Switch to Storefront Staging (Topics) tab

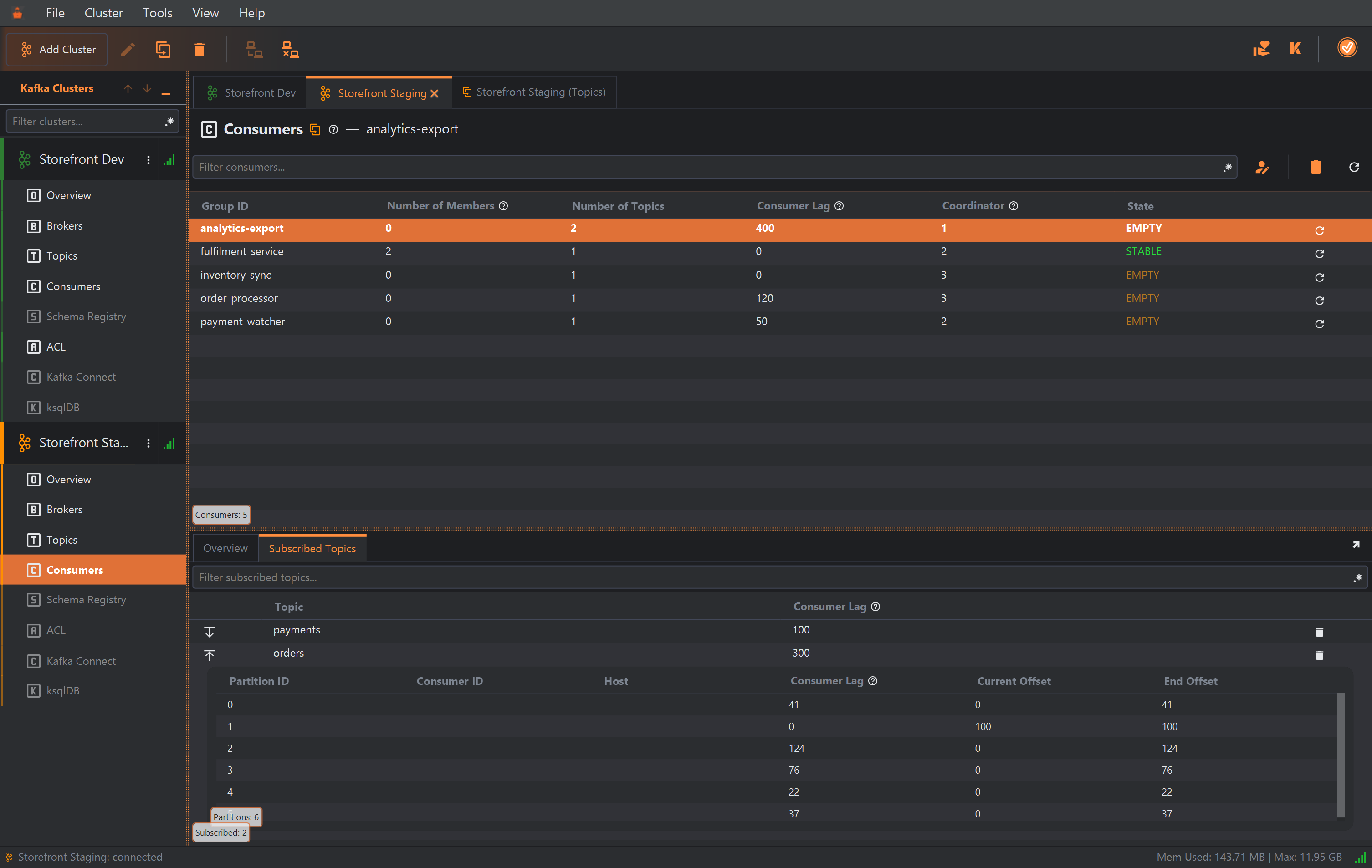534,92
